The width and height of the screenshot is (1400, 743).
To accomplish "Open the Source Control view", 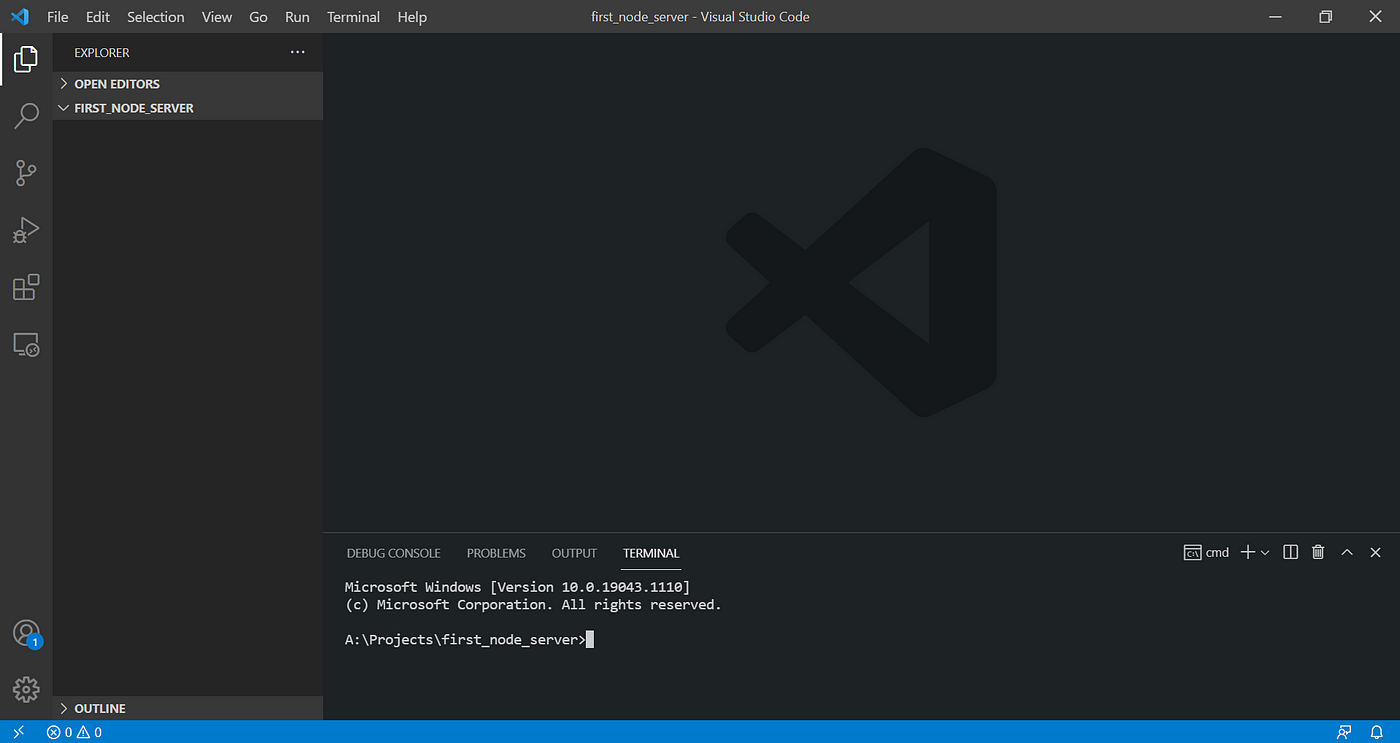I will pos(26,173).
